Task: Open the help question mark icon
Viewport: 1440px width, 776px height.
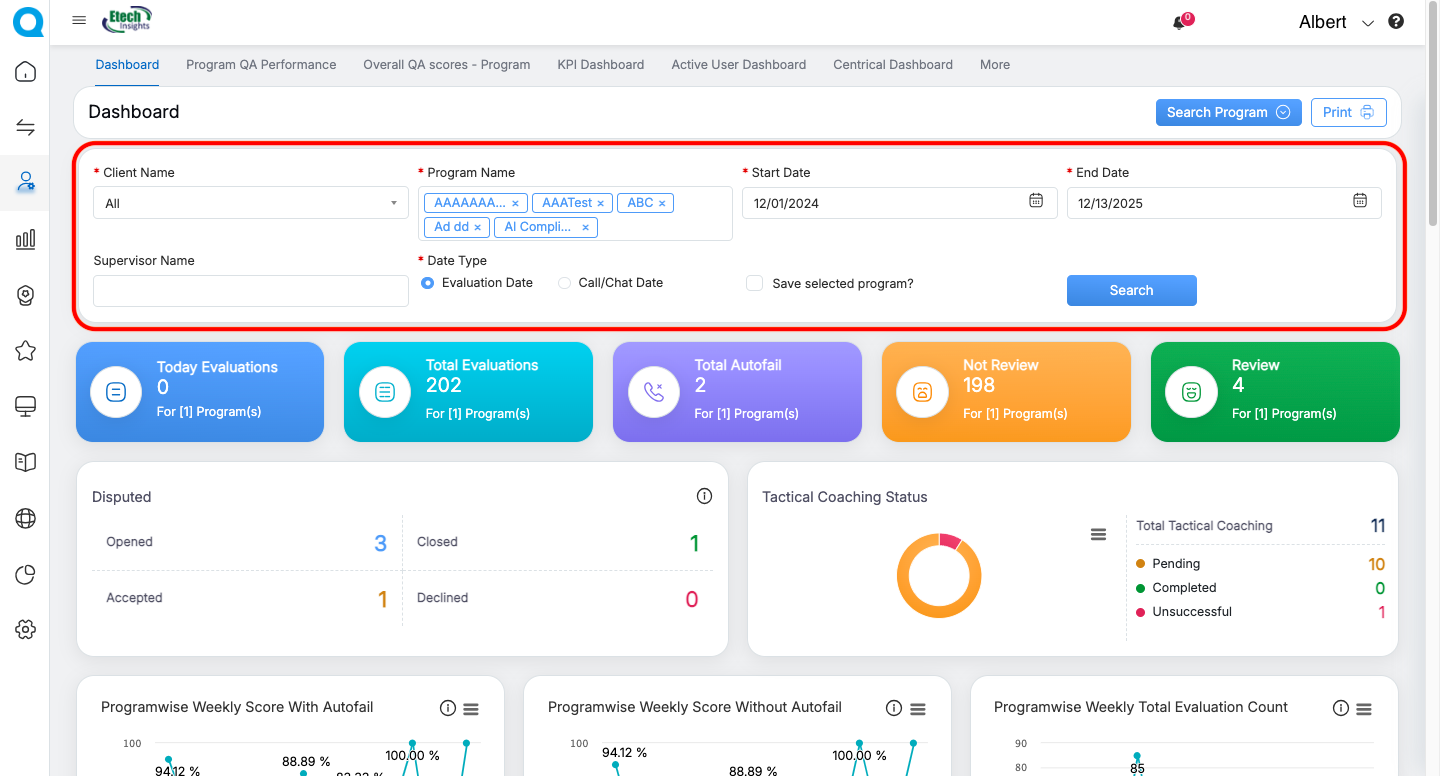Action: (1396, 22)
